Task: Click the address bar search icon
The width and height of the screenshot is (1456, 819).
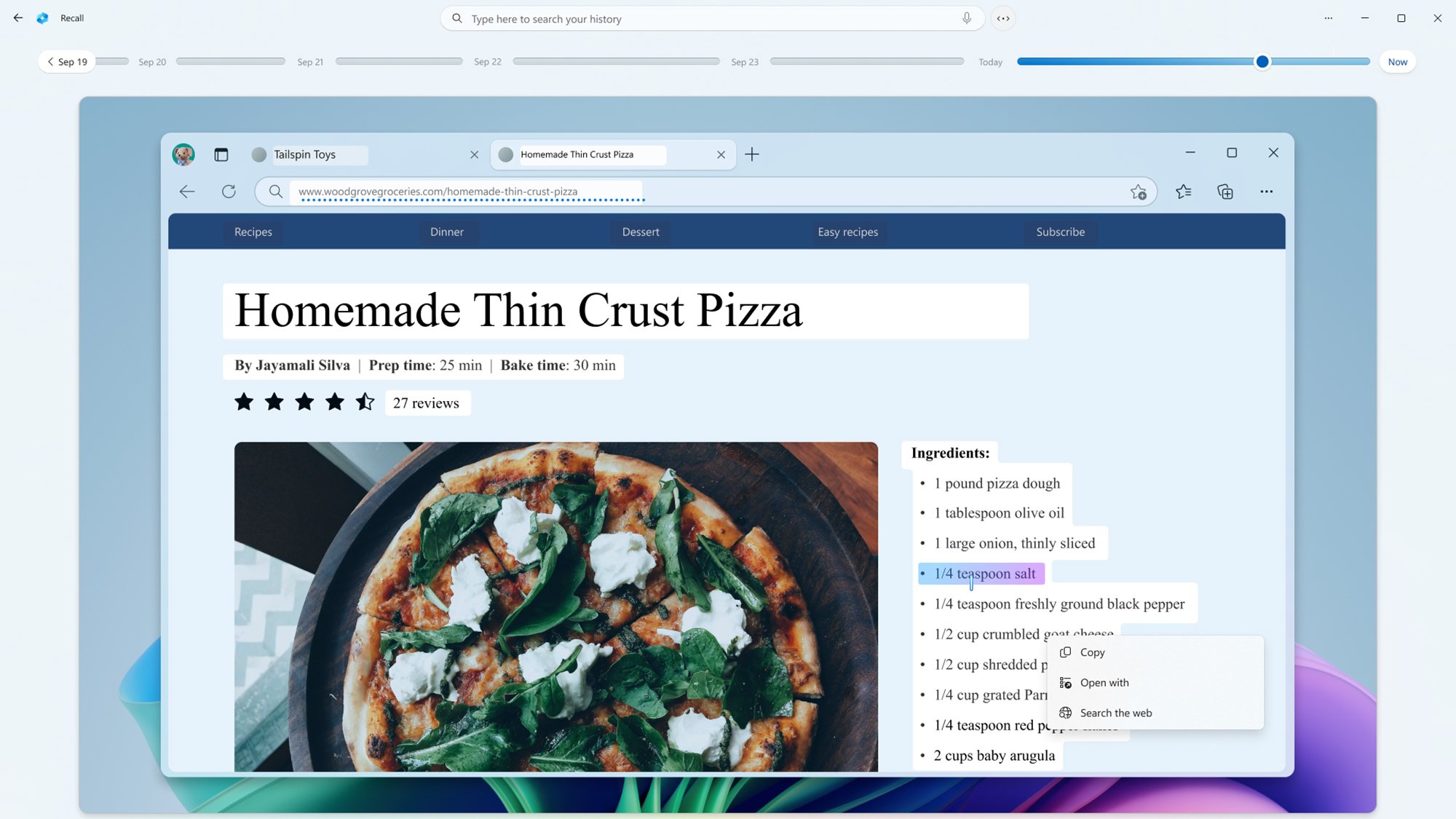Action: point(275,191)
